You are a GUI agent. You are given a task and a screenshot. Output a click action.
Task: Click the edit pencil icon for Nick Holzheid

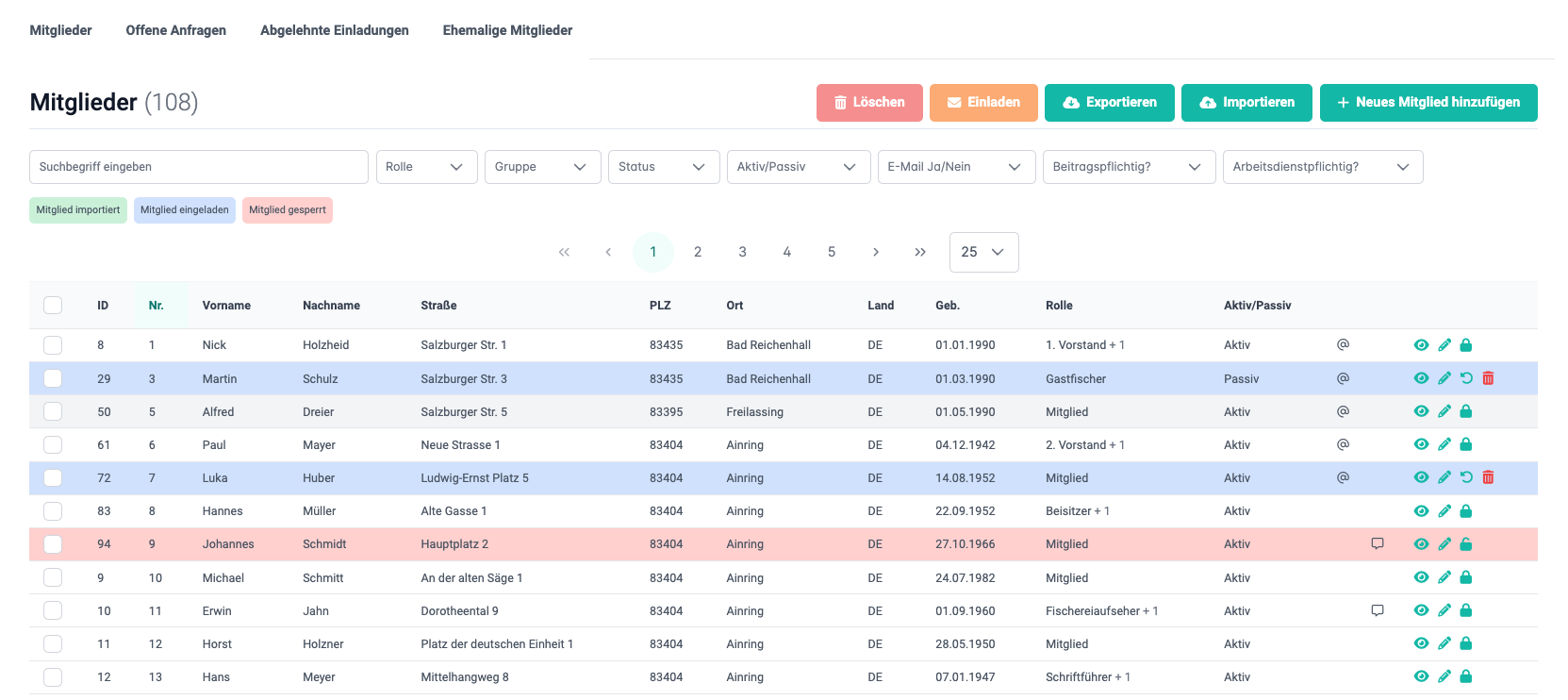click(x=1444, y=345)
